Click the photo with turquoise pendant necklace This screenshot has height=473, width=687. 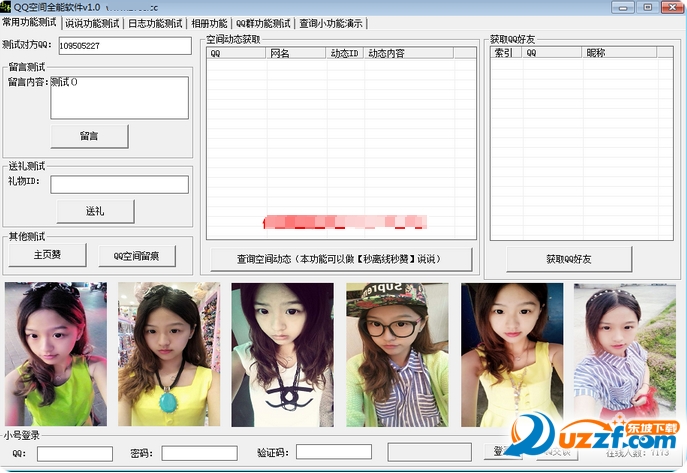tap(169, 354)
